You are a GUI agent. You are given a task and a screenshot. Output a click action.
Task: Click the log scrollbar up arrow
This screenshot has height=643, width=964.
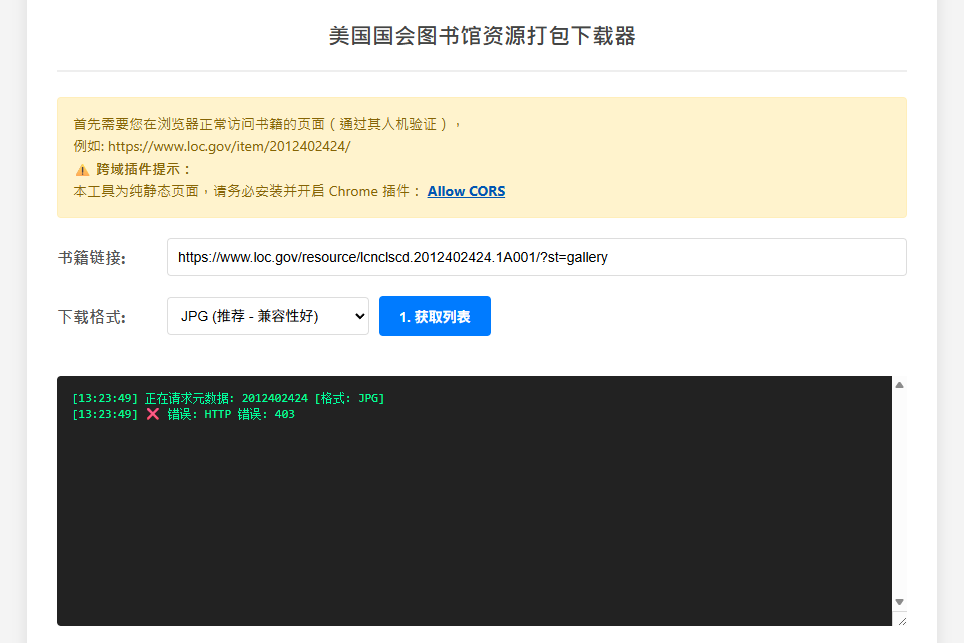click(x=899, y=384)
